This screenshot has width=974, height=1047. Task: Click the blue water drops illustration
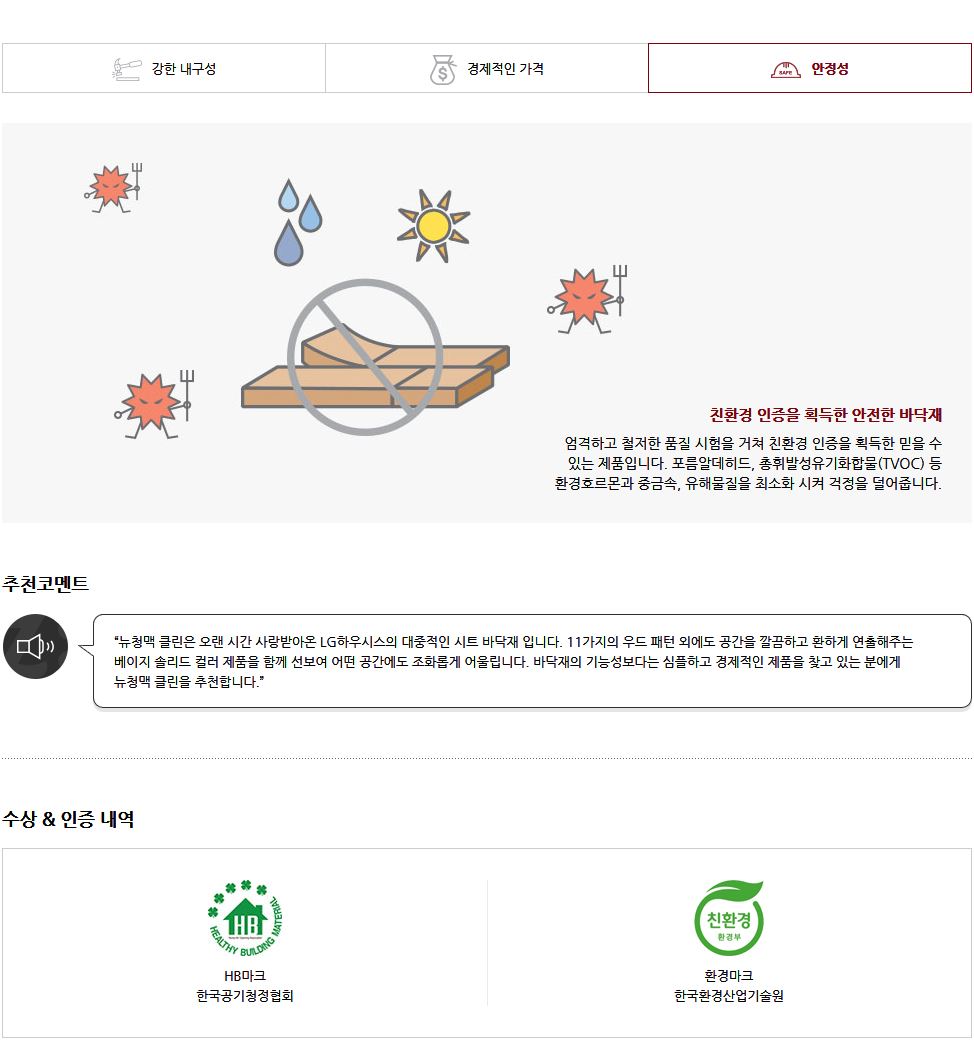pyautogui.click(x=298, y=222)
